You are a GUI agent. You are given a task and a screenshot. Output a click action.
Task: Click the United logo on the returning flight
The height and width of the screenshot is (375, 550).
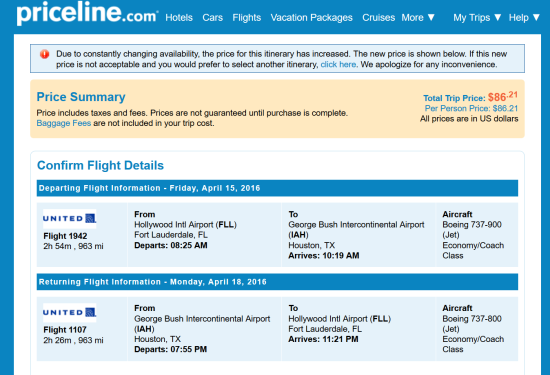(x=69, y=313)
